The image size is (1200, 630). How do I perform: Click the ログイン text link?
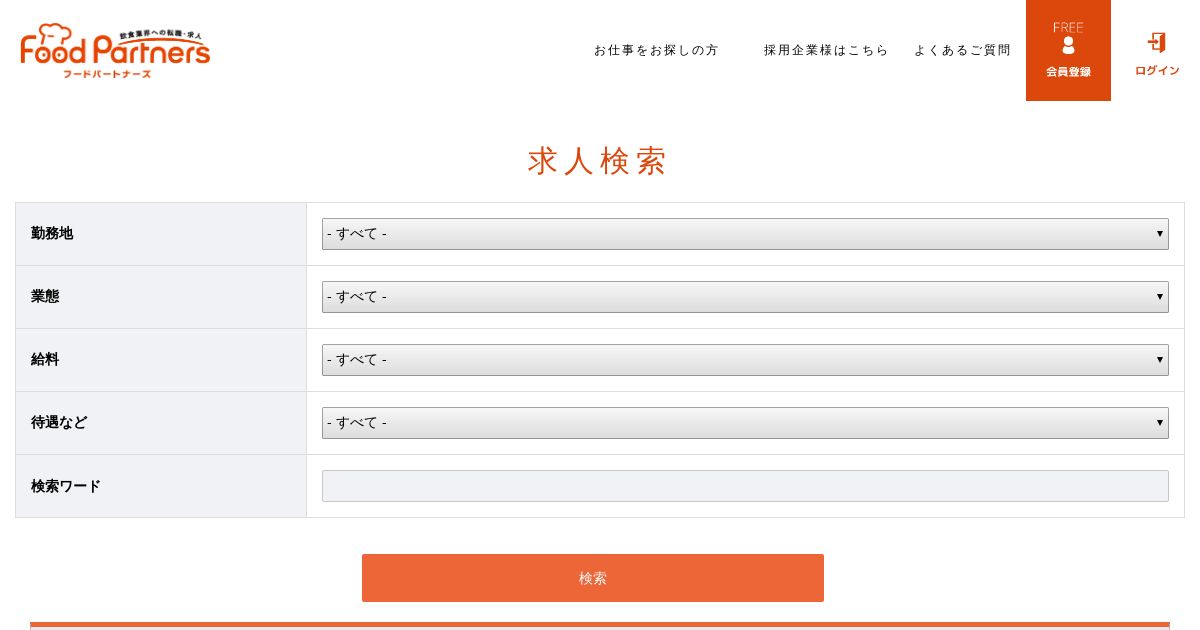click(1157, 71)
